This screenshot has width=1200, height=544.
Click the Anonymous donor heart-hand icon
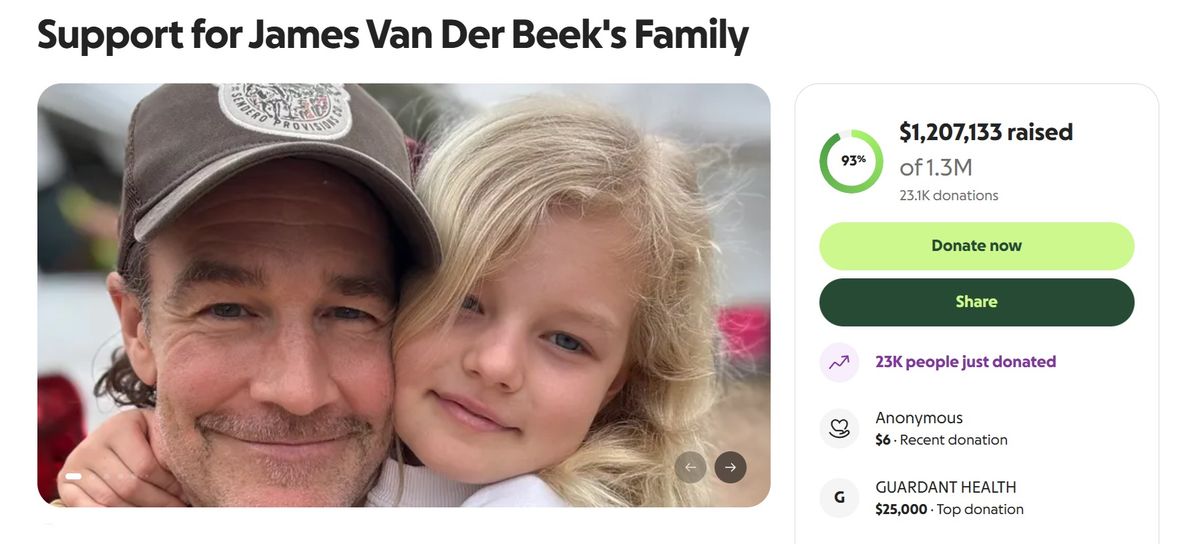point(839,428)
